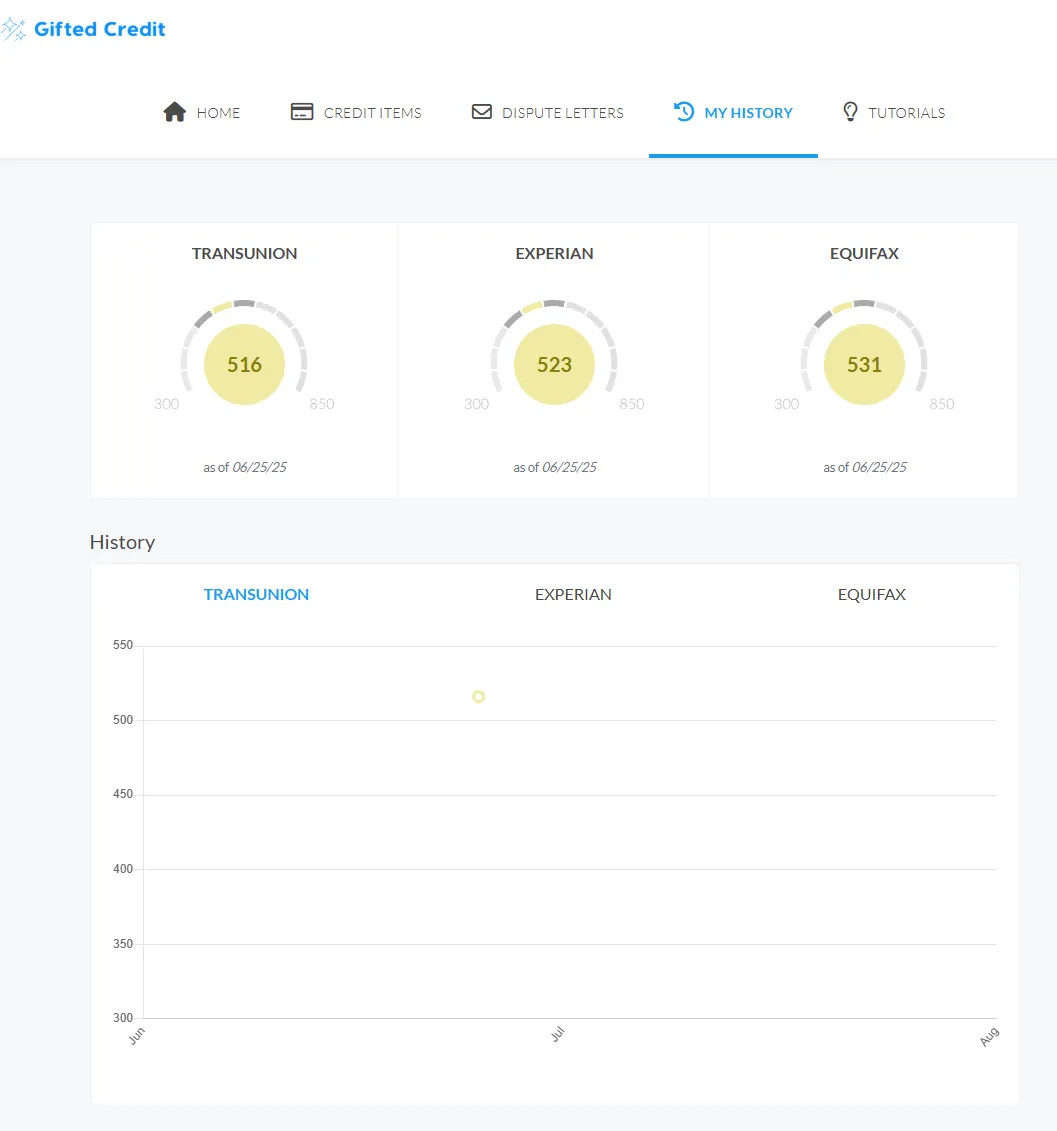This screenshot has height=1131, width=1057.
Task: Click the 850 maximum label under Experian gauge
Action: click(x=631, y=404)
